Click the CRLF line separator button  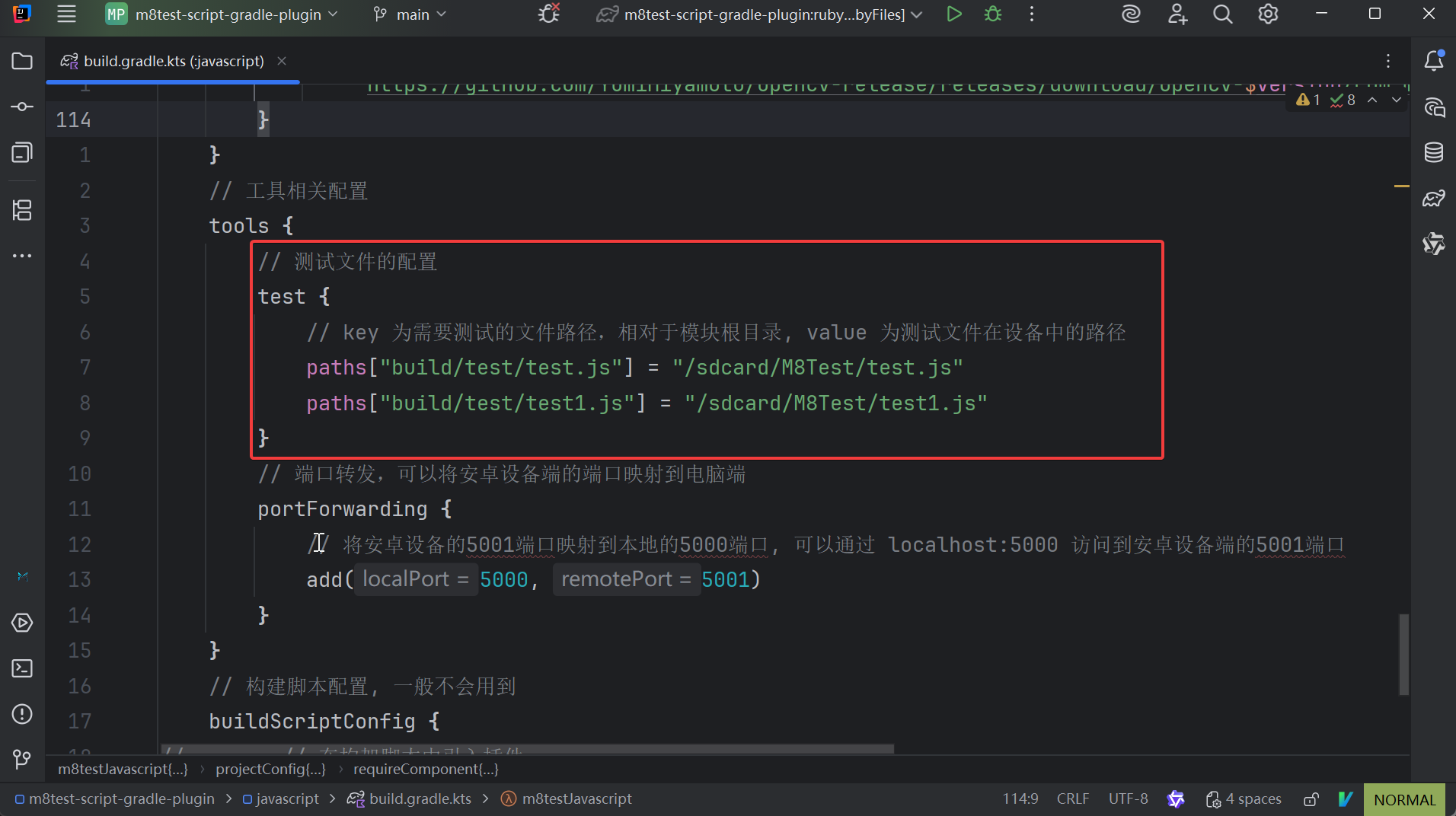point(1072,799)
